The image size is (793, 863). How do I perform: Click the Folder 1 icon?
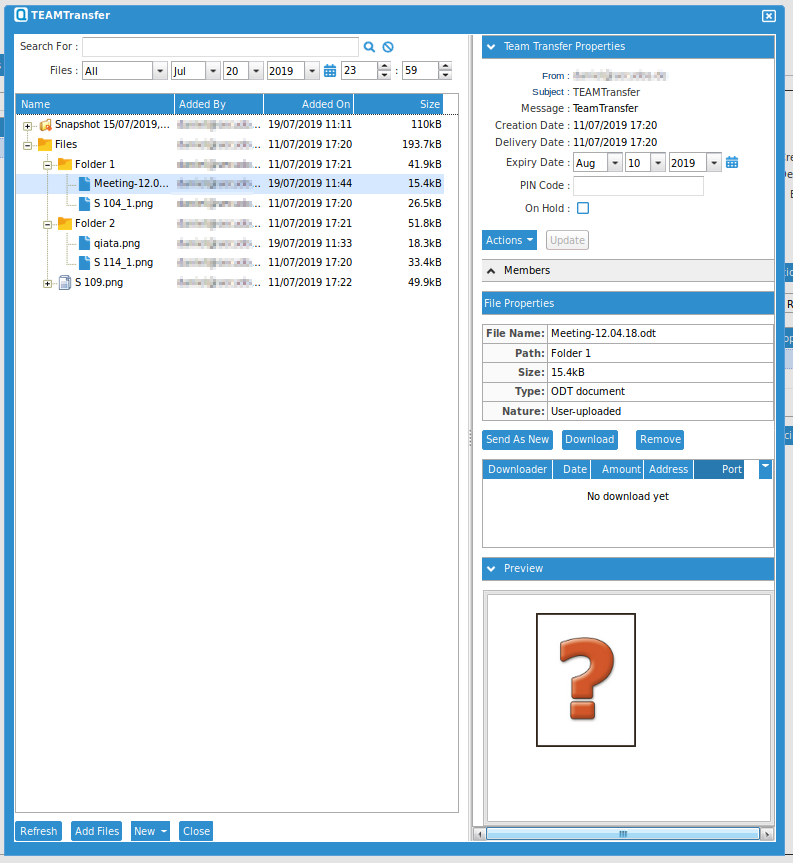[x=65, y=164]
